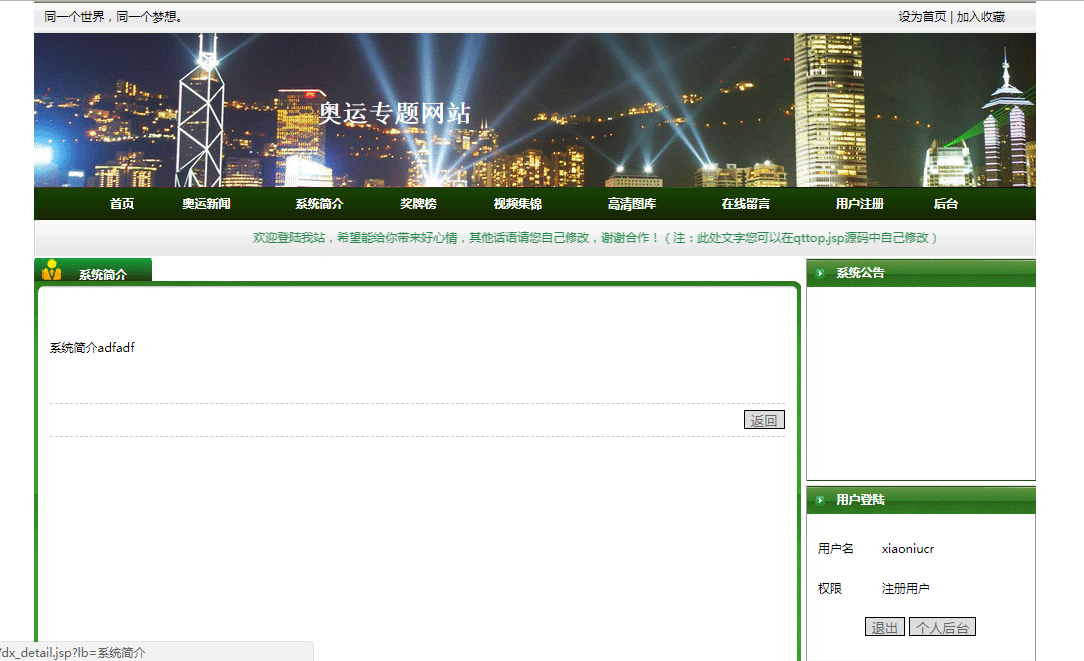Click the slogan 同一个世界，同一个梦想。

click(x=113, y=17)
